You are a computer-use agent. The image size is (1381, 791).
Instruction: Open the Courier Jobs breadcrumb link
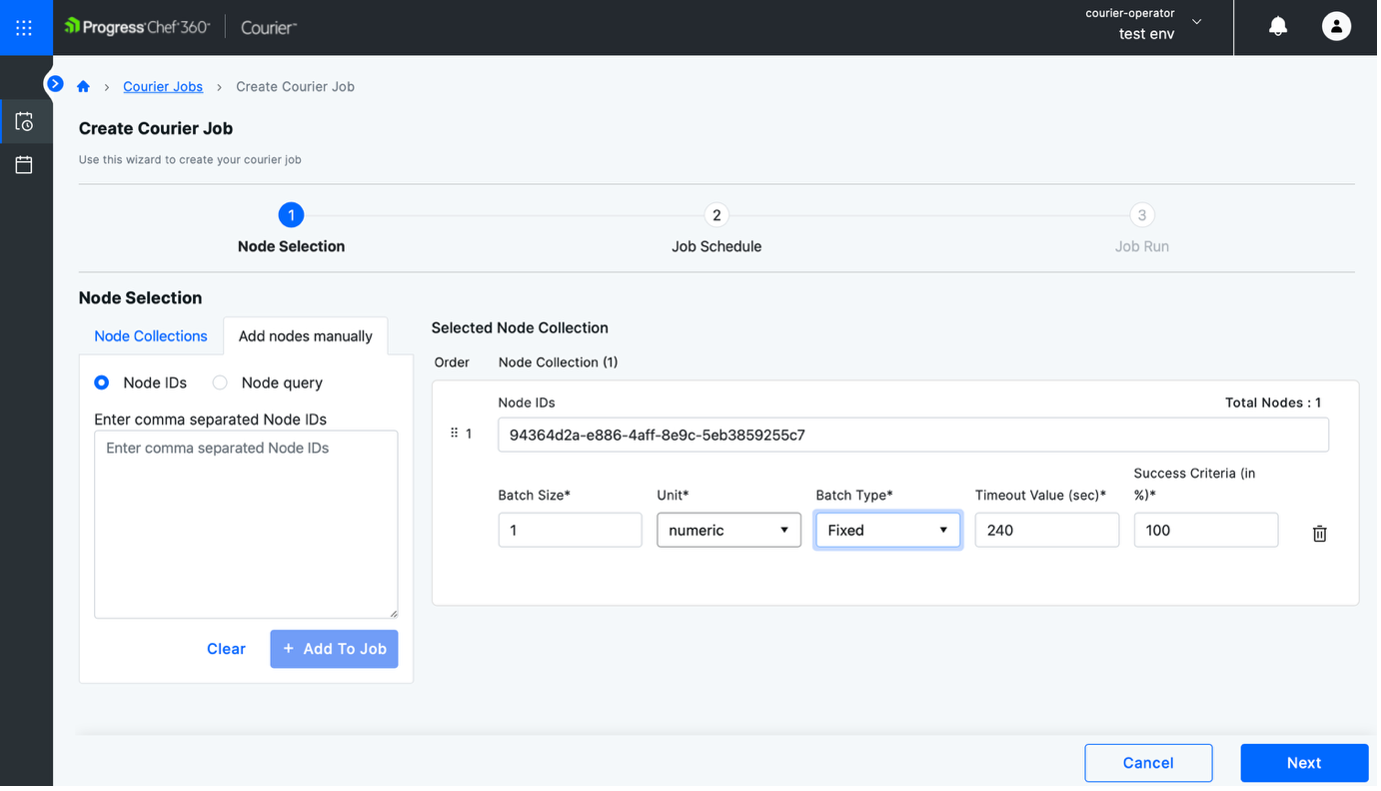(x=163, y=87)
